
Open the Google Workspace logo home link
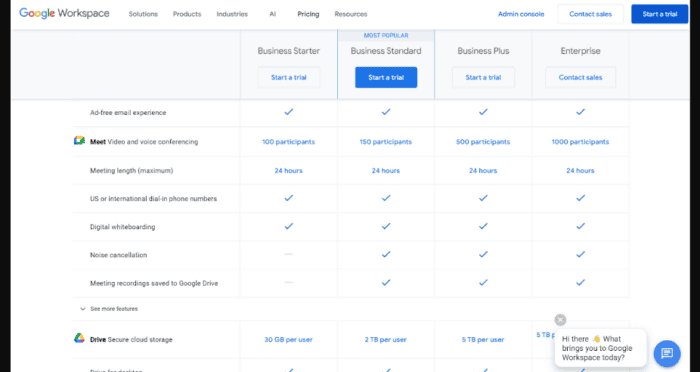point(64,13)
